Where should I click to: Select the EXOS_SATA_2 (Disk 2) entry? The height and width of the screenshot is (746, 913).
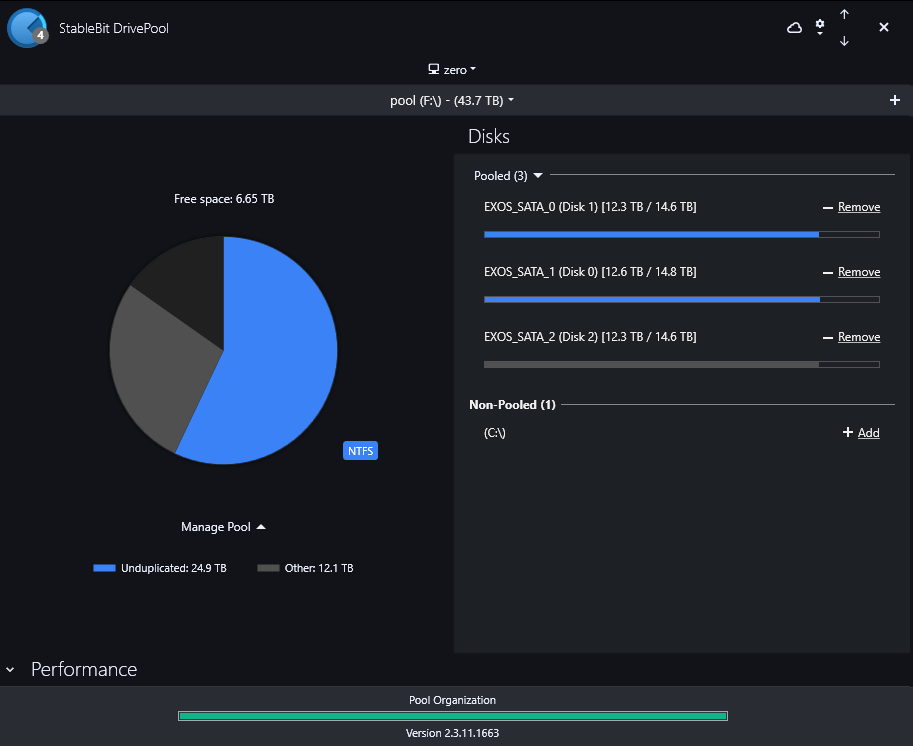point(590,337)
